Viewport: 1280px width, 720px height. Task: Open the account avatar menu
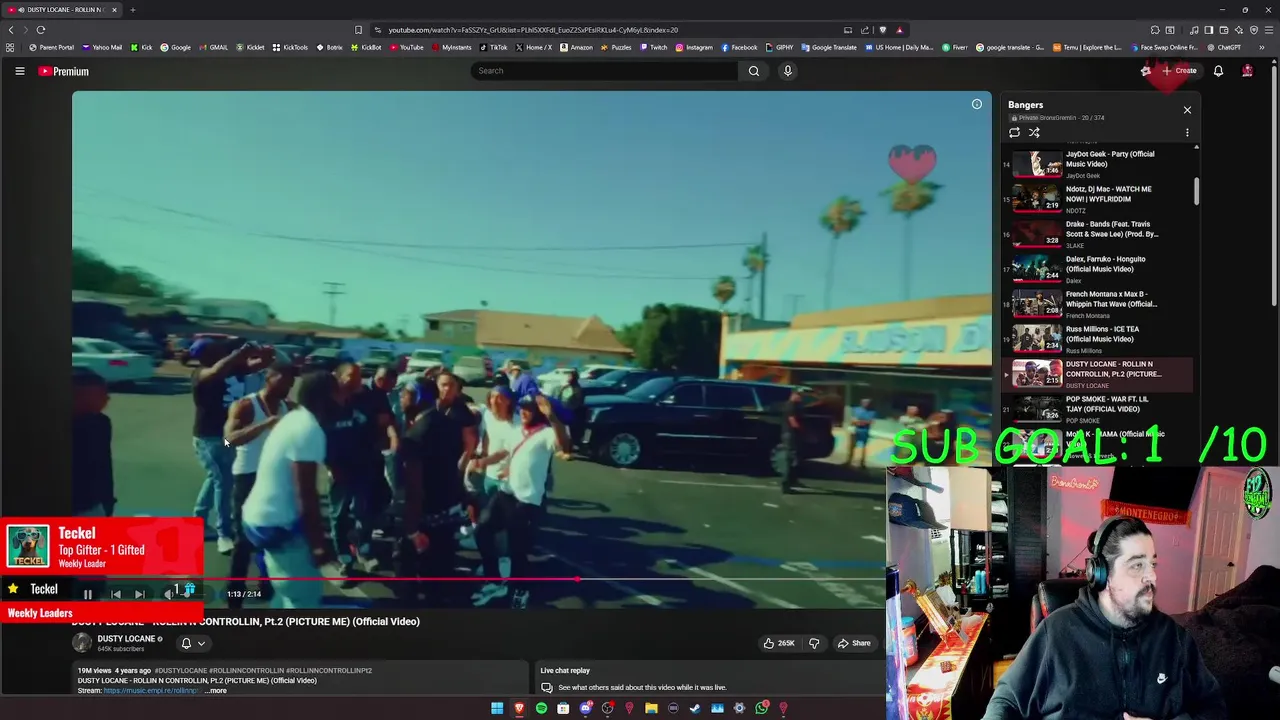[1247, 71]
